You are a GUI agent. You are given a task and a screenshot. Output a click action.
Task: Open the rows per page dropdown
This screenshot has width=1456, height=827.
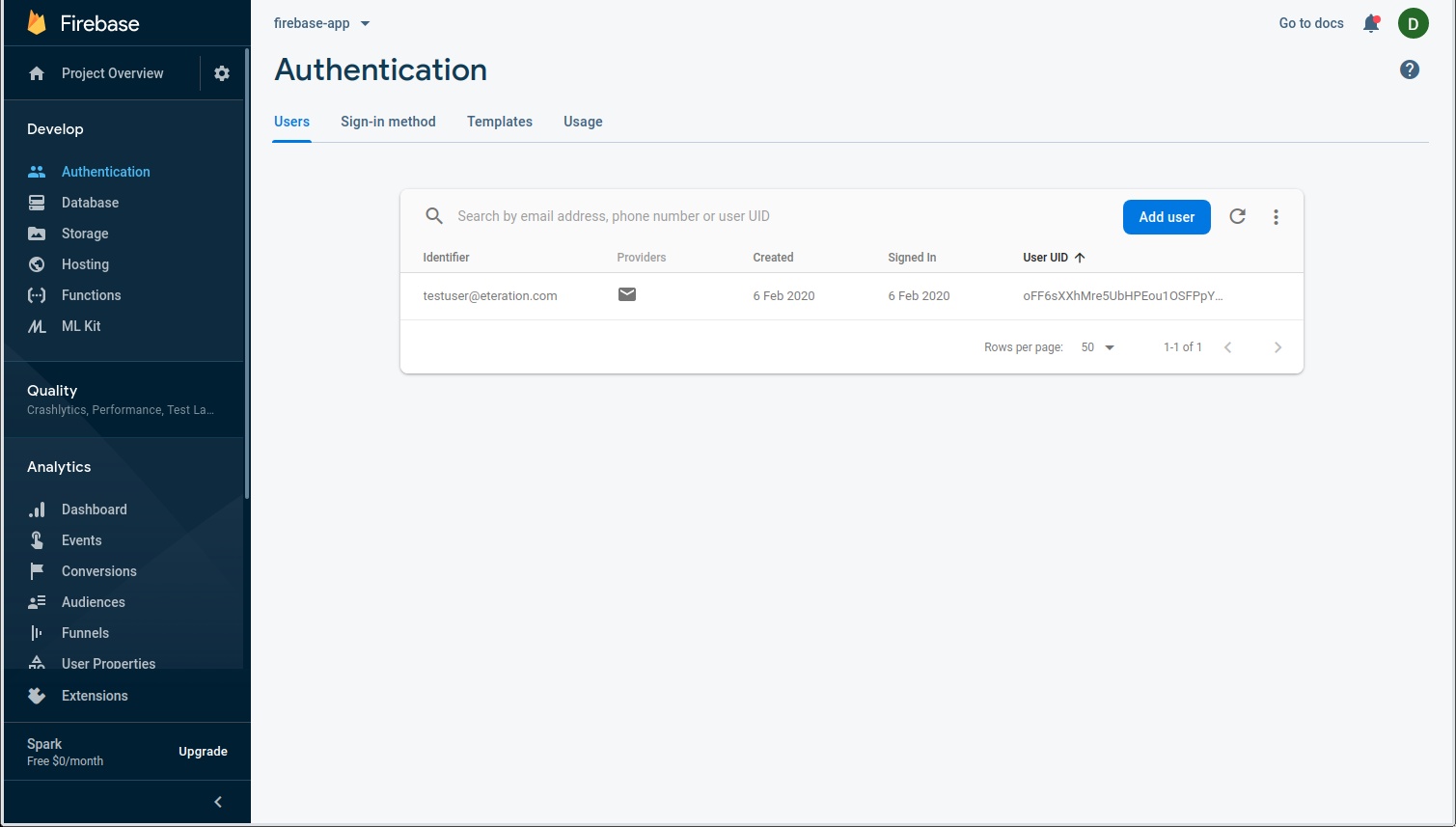point(1097,347)
